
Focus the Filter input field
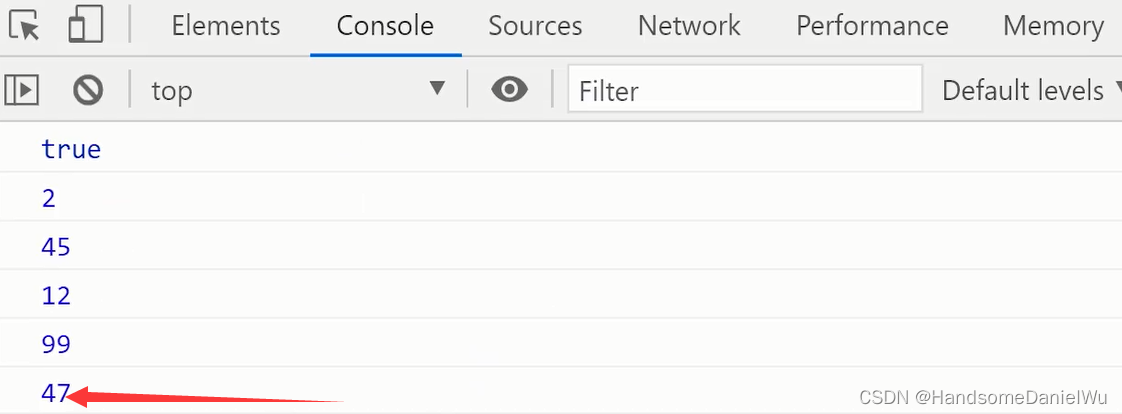pos(745,91)
